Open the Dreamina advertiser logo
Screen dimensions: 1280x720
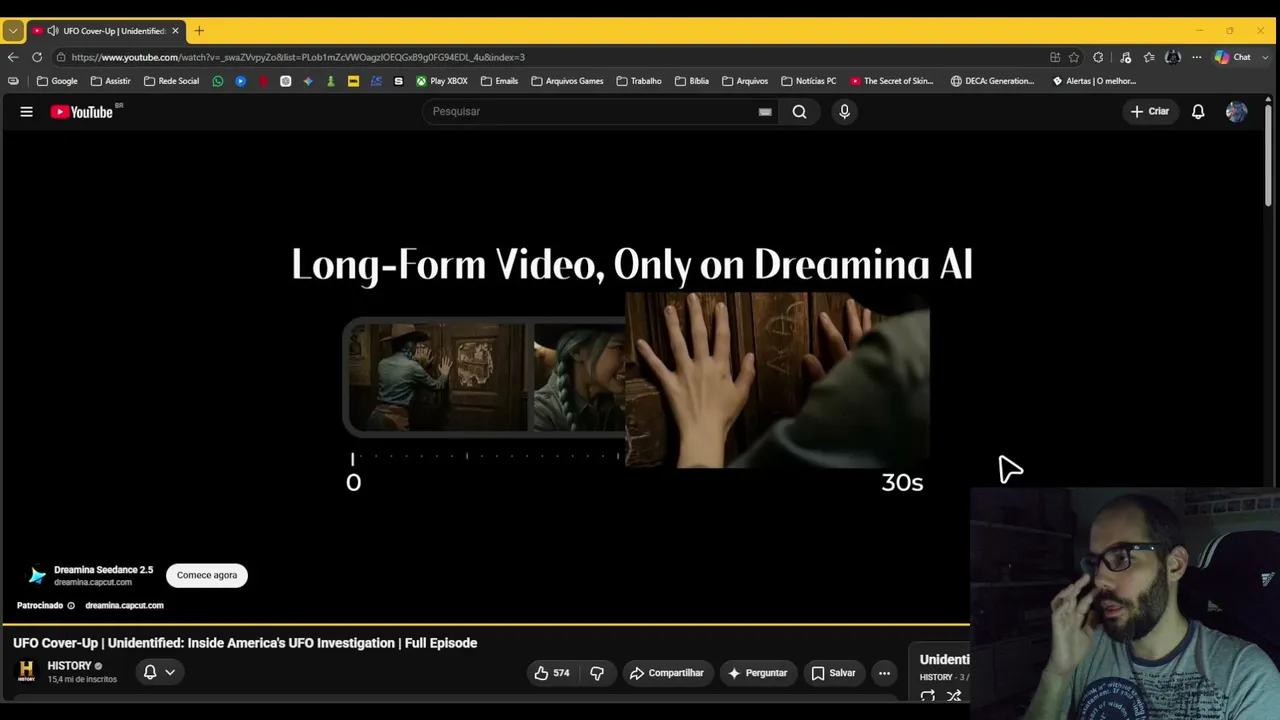click(x=37, y=575)
